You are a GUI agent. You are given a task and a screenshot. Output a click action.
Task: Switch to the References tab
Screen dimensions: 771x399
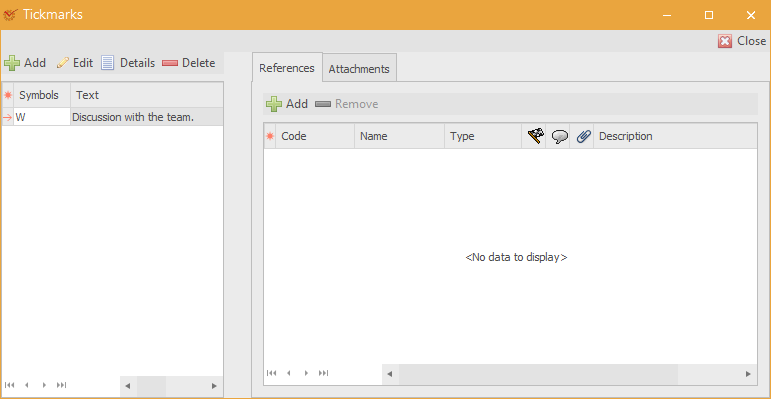[287, 68]
